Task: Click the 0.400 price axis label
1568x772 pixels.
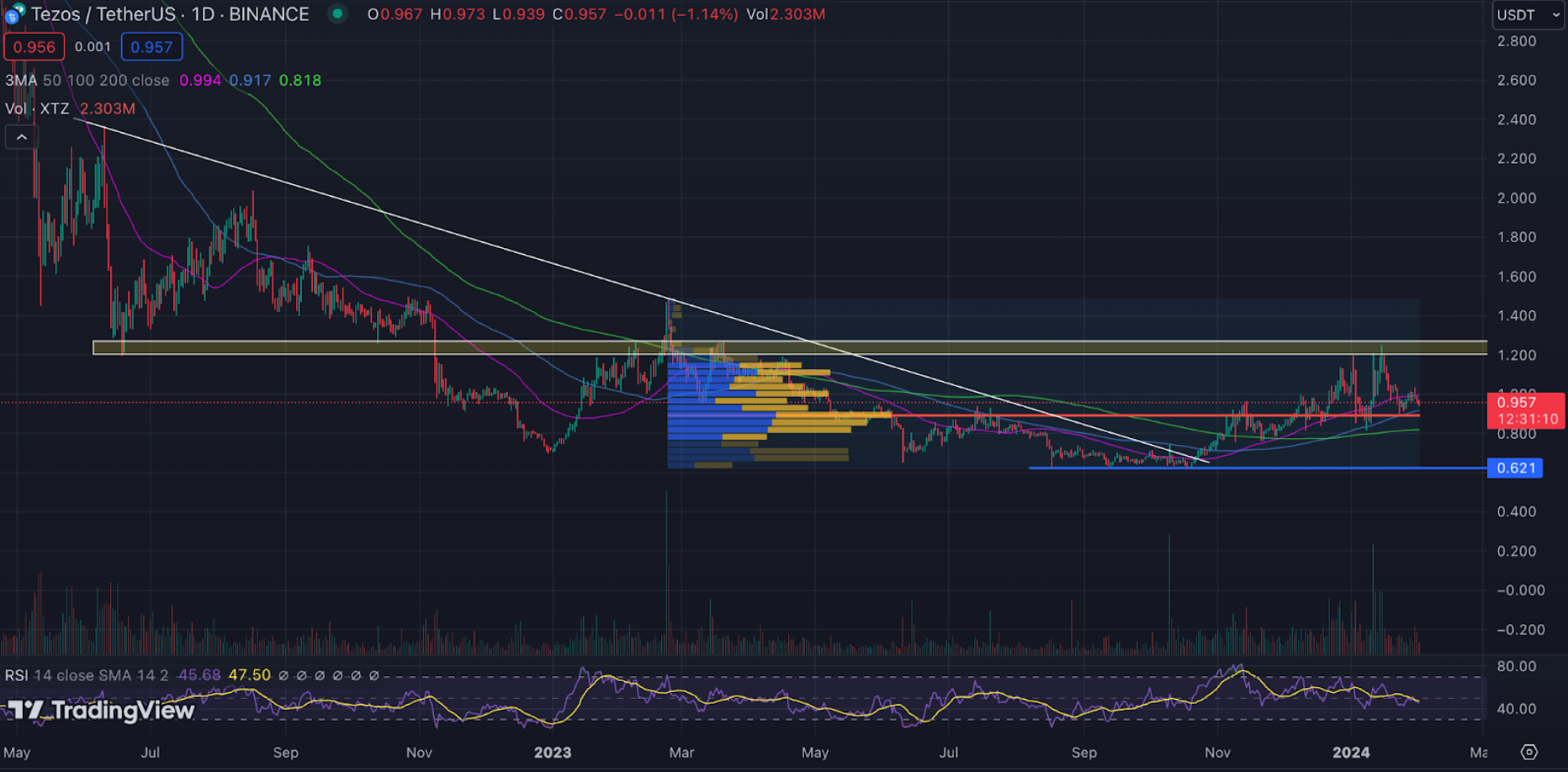Action: click(1517, 511)
